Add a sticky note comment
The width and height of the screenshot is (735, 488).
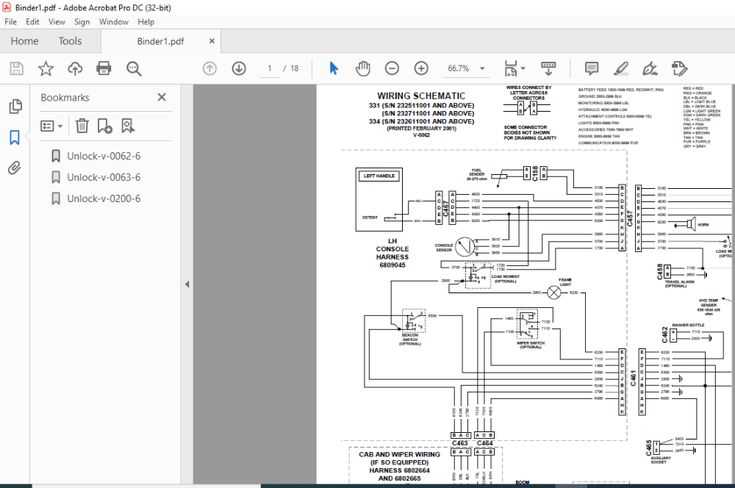coord(592,68)
